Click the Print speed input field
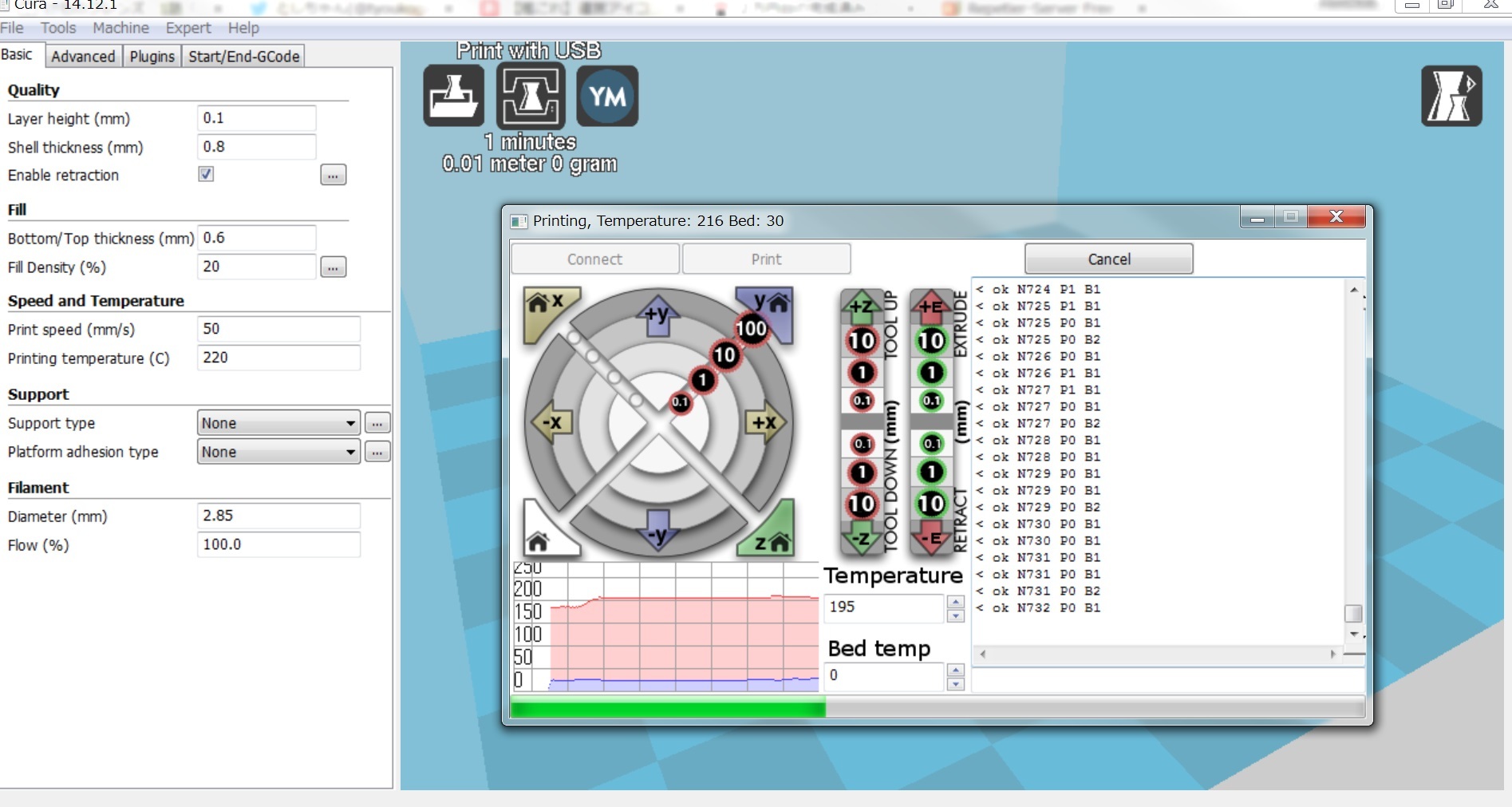Screen dimensions: 1512x807 click(x=278, y=329)
